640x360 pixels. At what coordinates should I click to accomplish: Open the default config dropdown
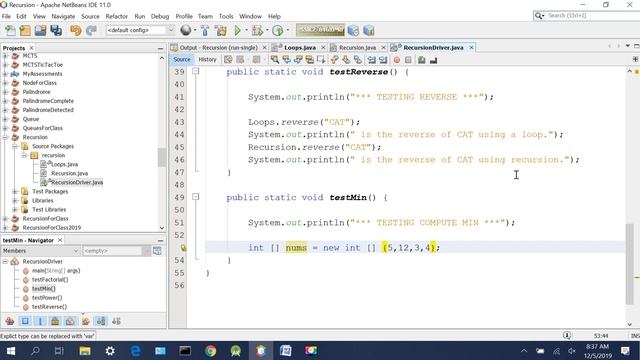pyautogui.click(x=140, y=30)
